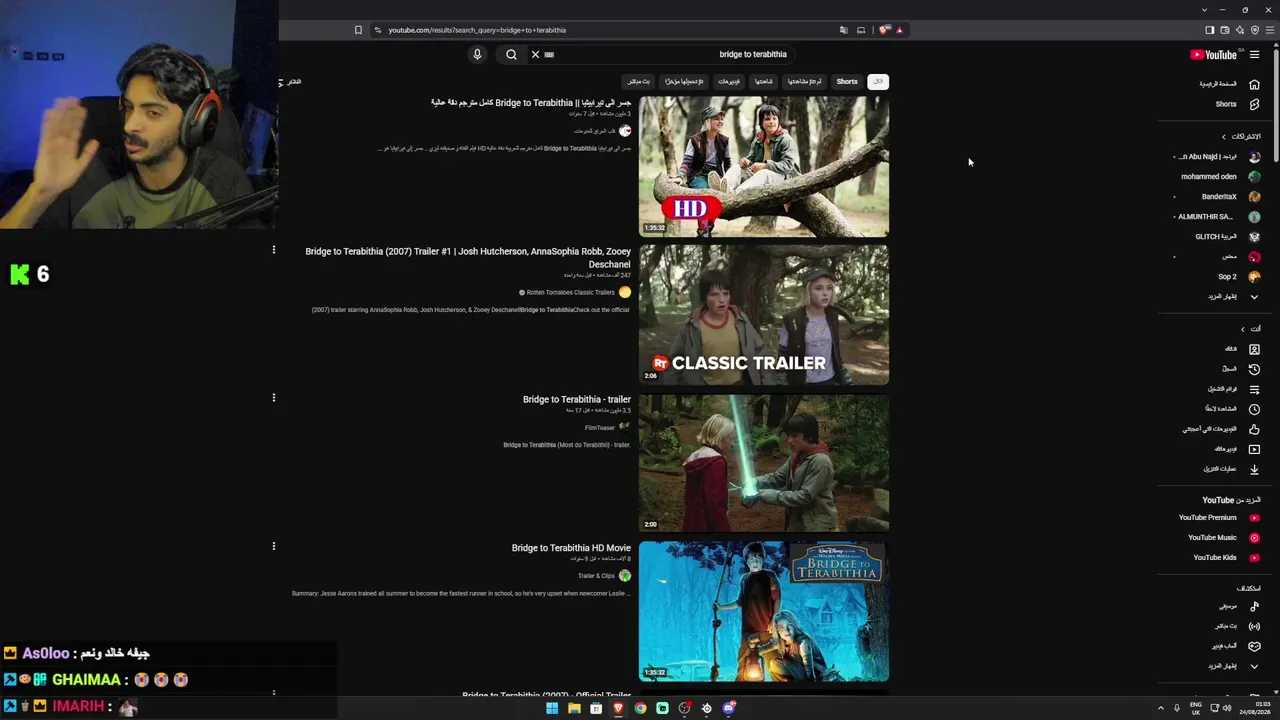The image size is (1280, 720).
Task: Open the Classic Trailer video thumbnail
Action: (764, 315)
